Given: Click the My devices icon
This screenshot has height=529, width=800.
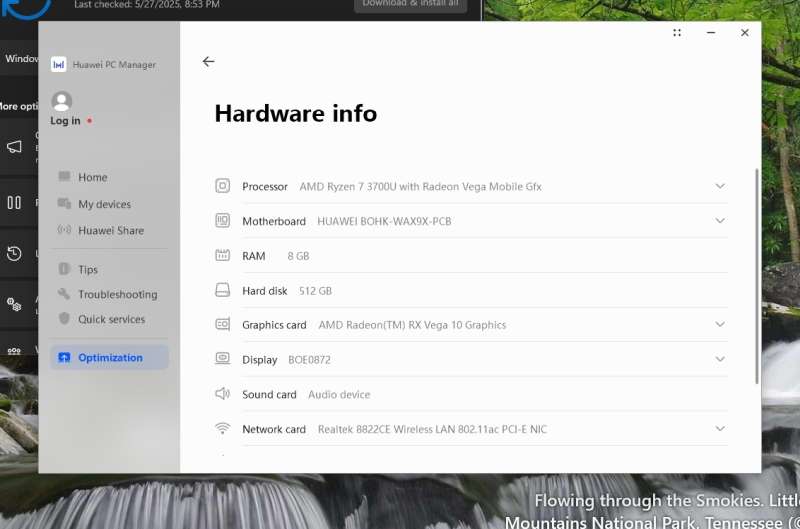Looking at the screenshot, I should [x=64, y=204].
